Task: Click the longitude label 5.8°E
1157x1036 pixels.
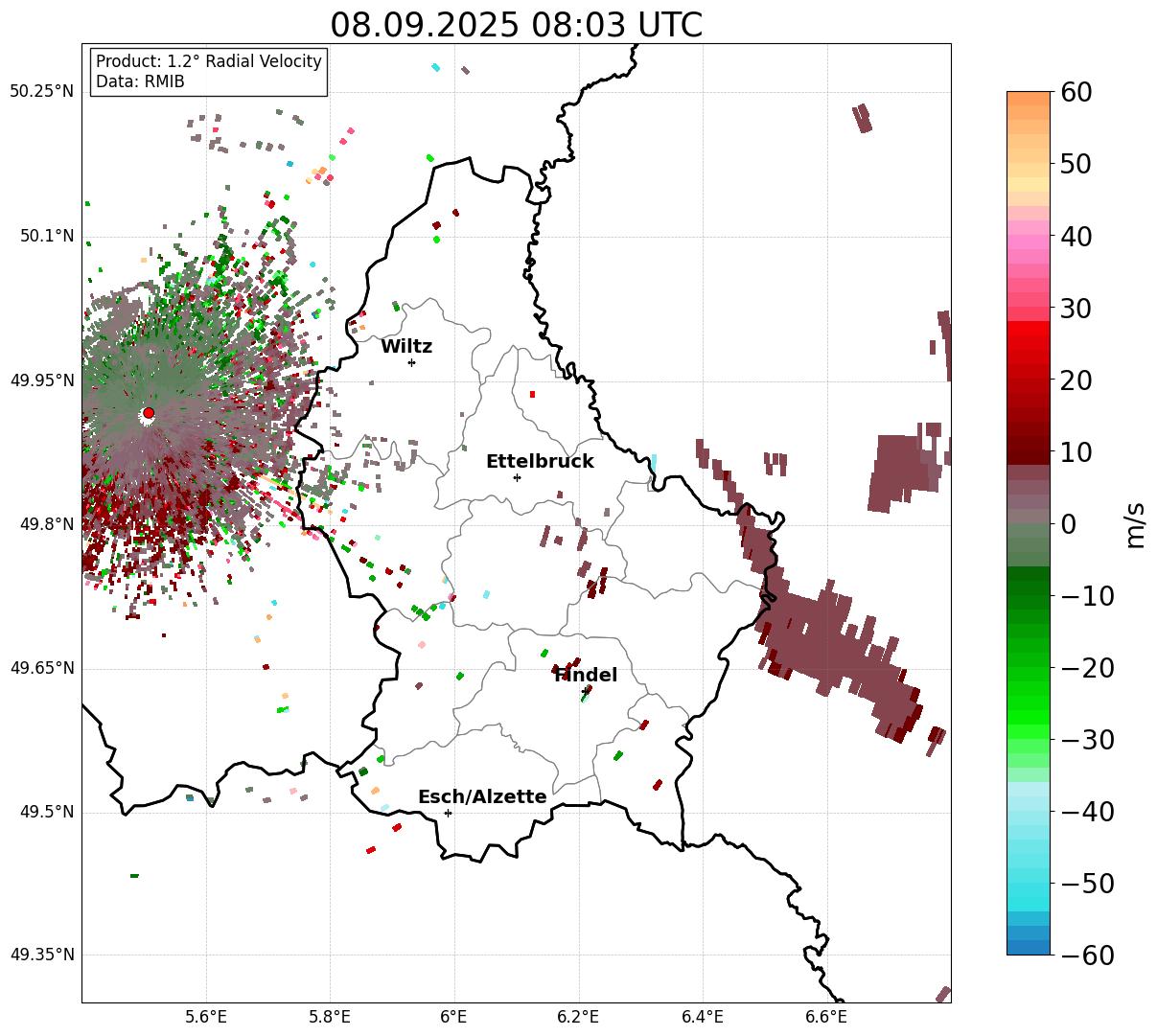Action: click(x=330, y=1017)
